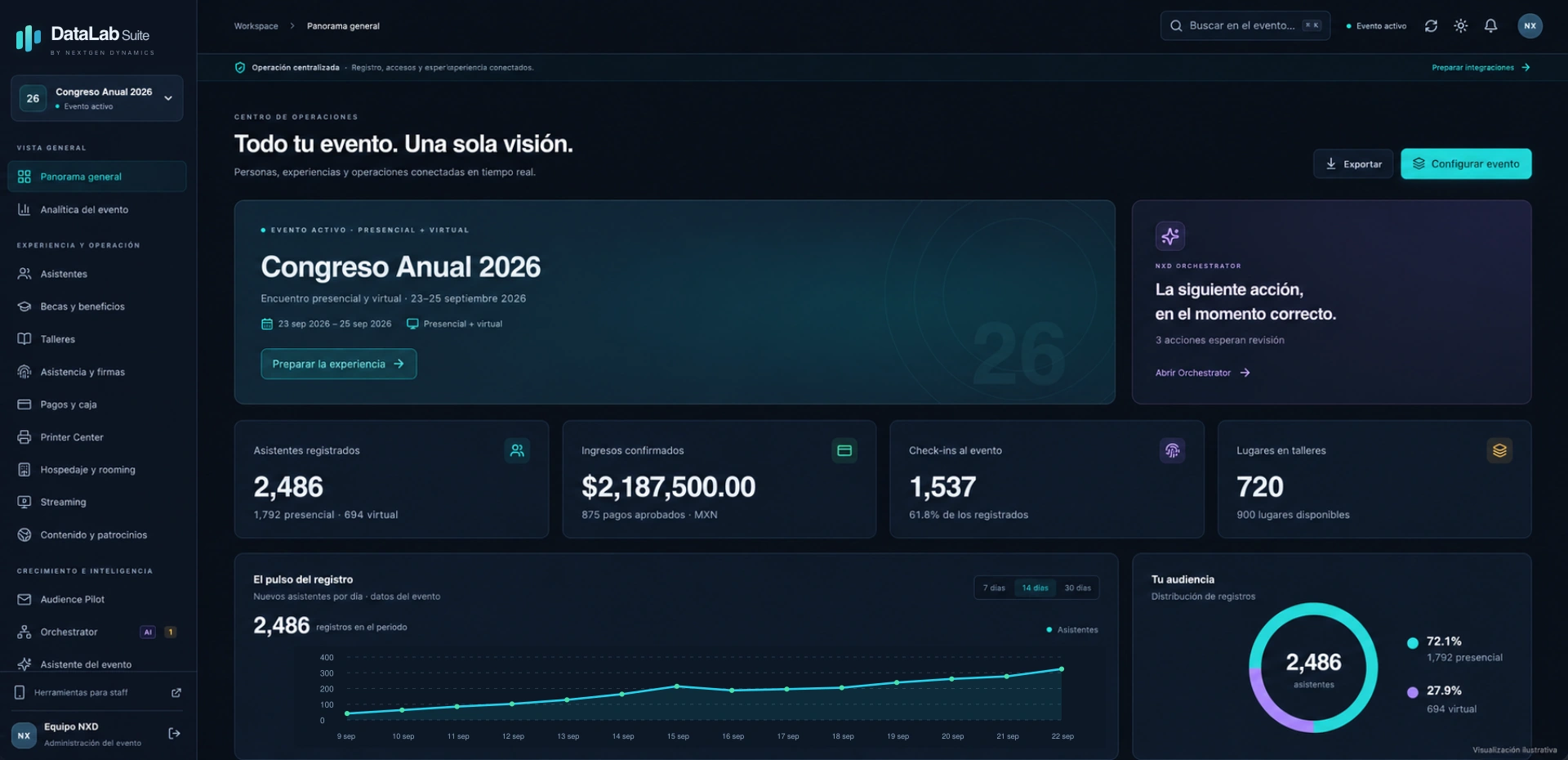
Task: Click the Workspace breadcrumb
Action: (x=256, y=26)
